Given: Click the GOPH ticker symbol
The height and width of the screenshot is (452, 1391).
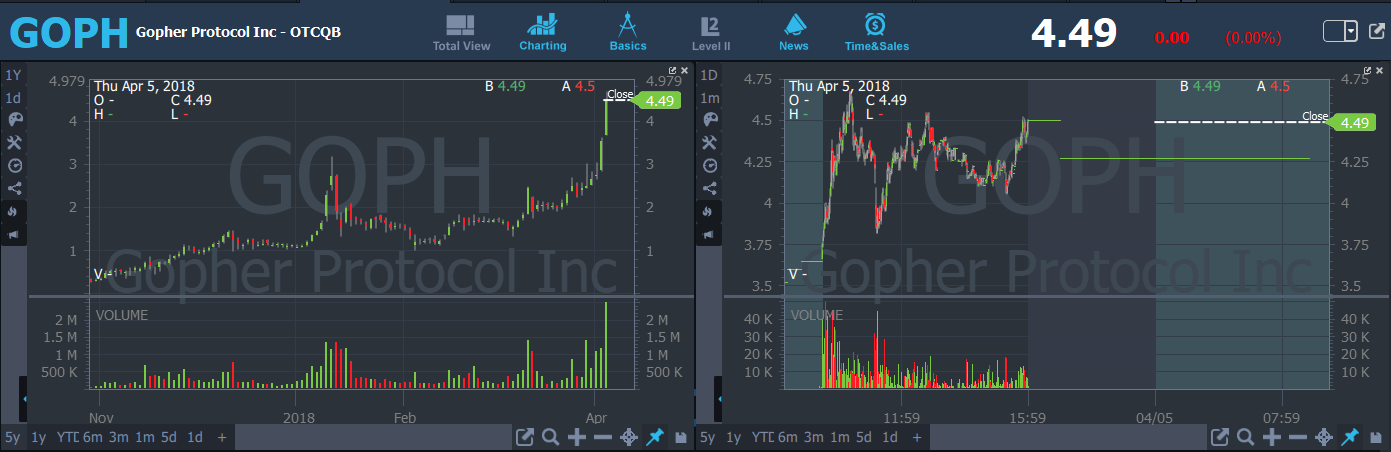Looking at the screenshot, I should click(69, 33).
